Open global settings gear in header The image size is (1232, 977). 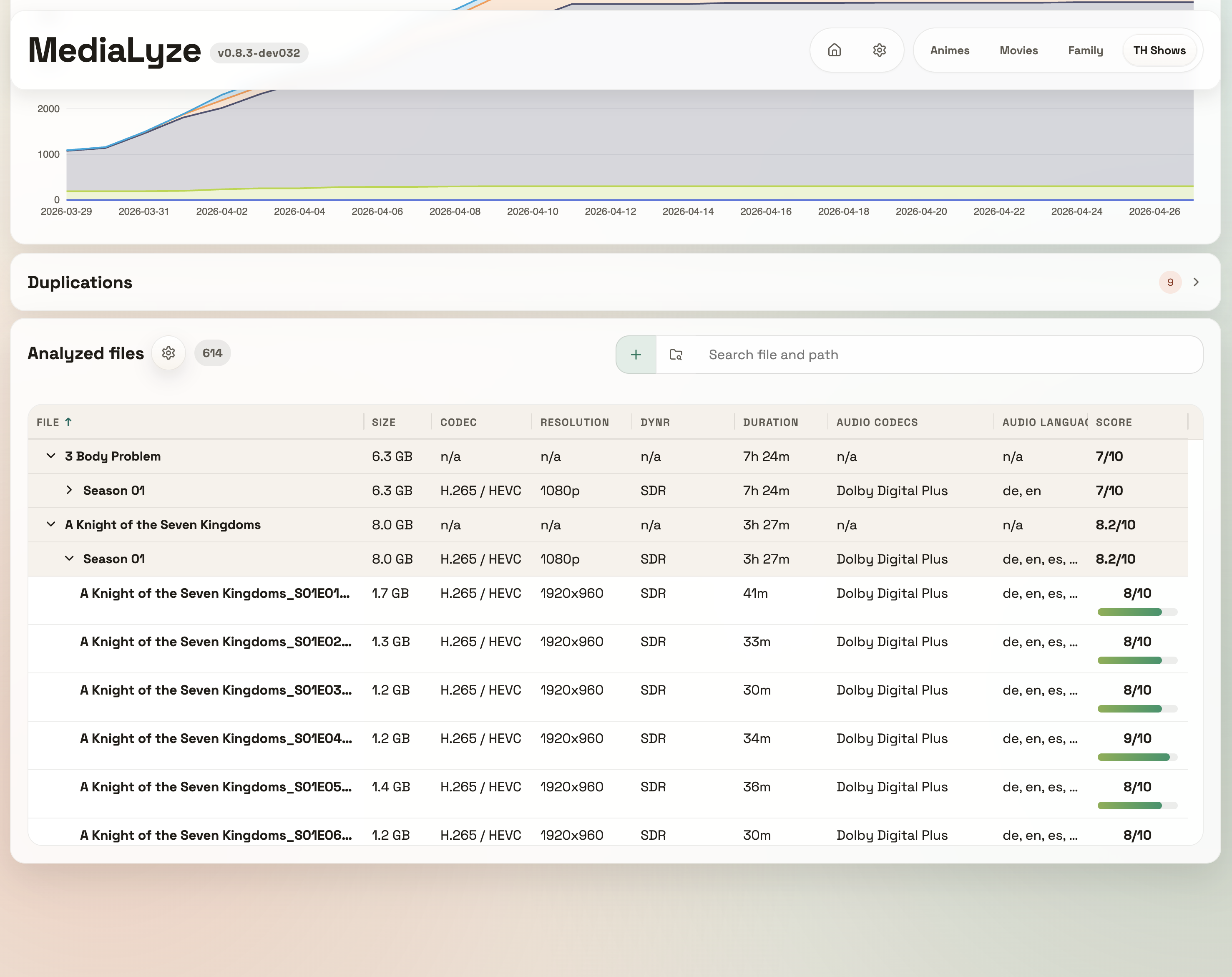point(880,50)
